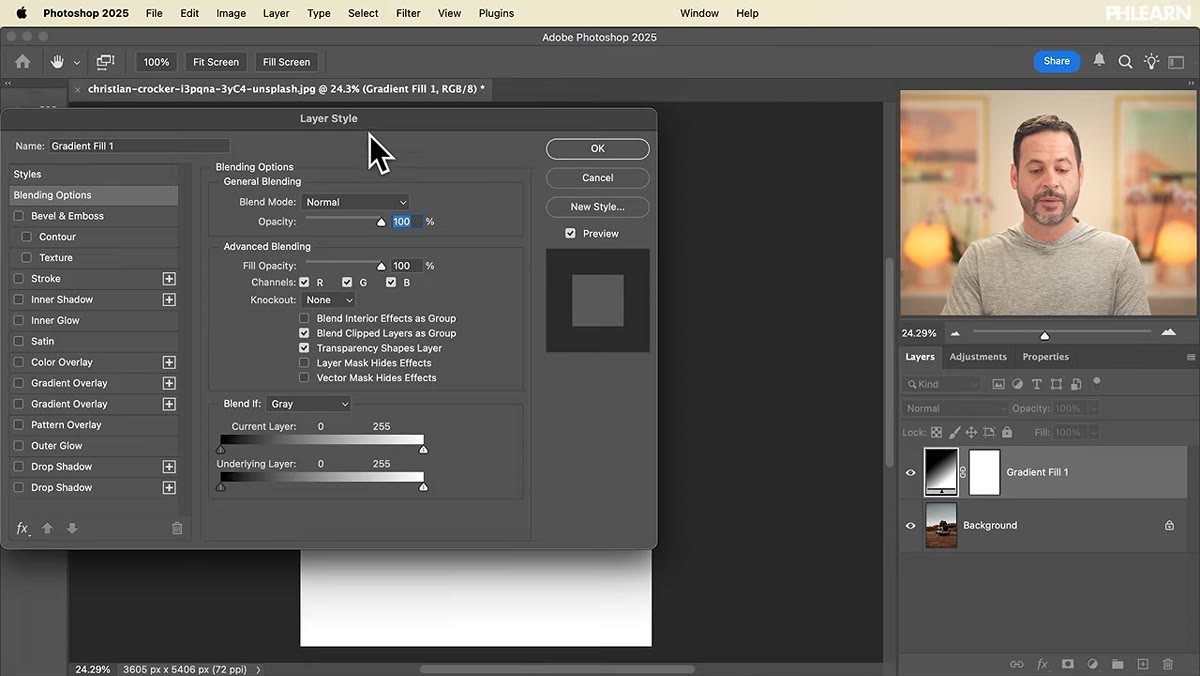This screenshot has width=1200, height=676.
Task: Click add layer mask icon in Layers panel
Action: click(1068, 664)
